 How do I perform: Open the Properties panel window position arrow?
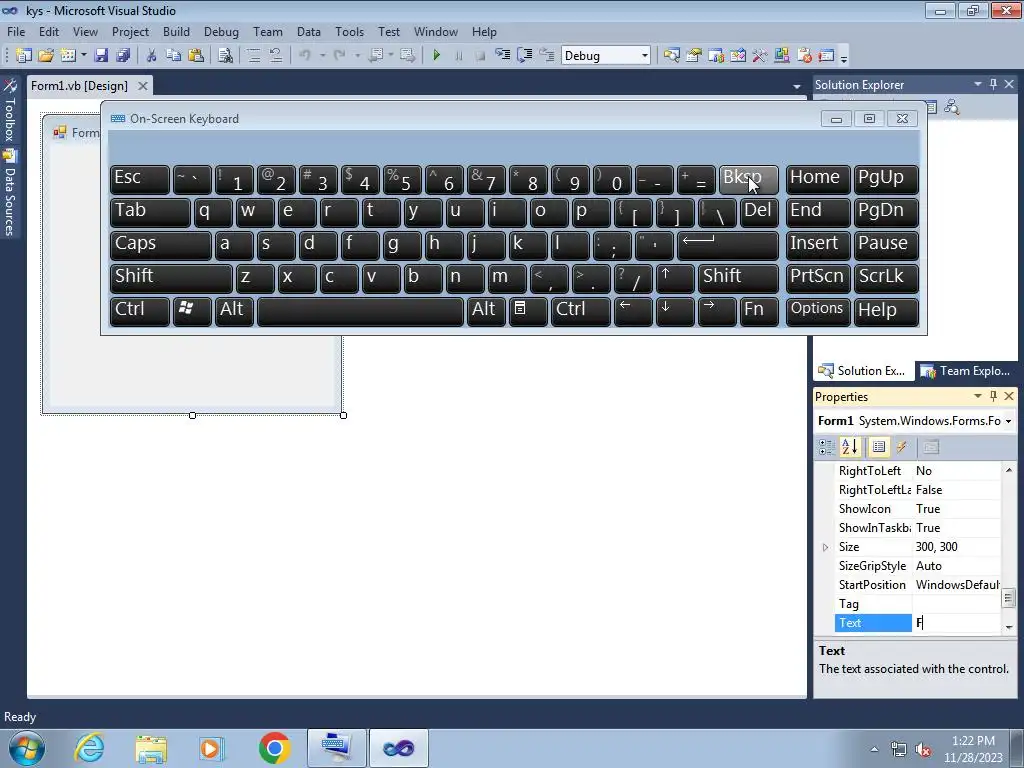(978, 396)
